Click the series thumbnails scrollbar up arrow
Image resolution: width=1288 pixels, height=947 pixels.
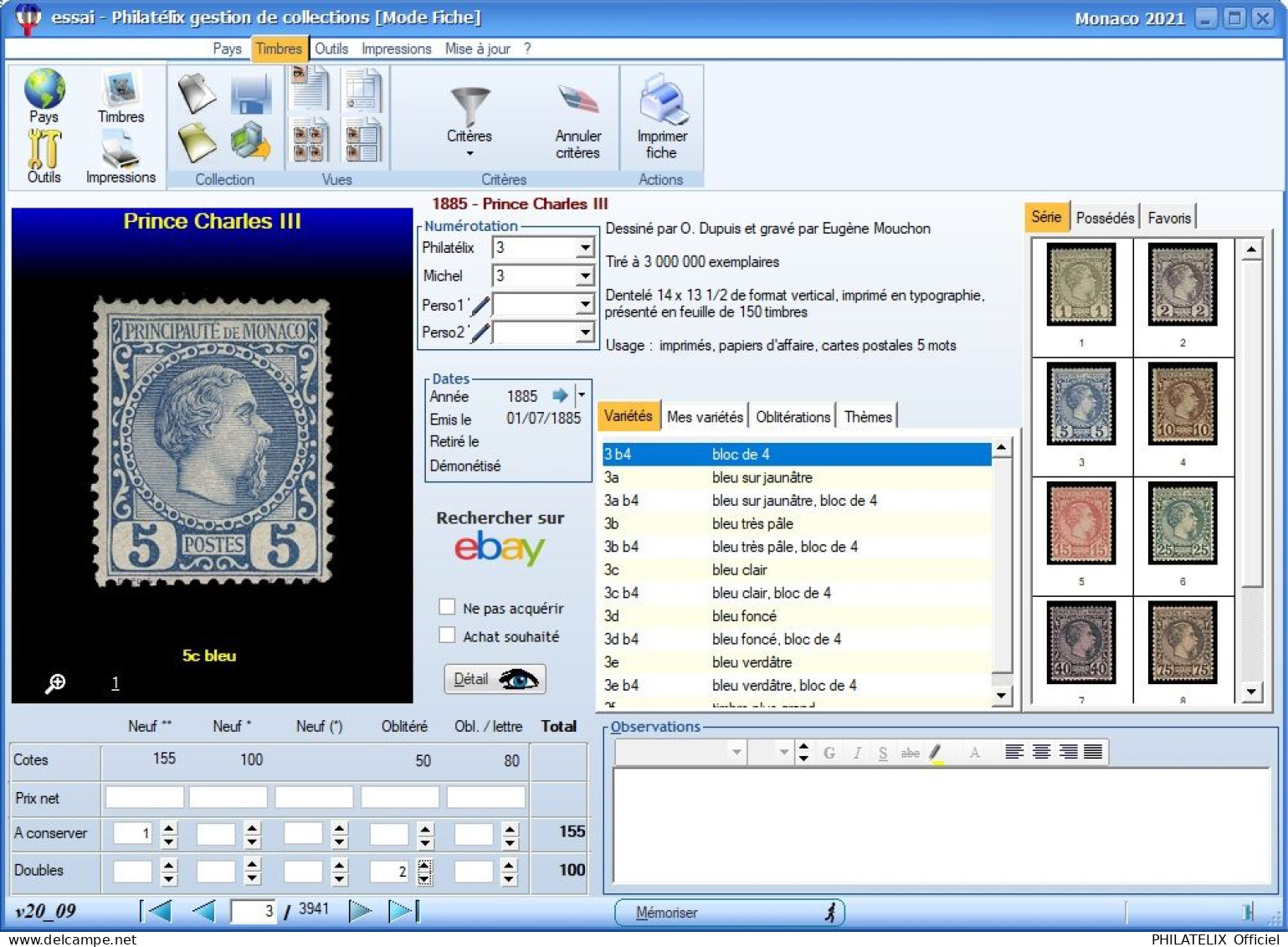(x=1251, y=250)
